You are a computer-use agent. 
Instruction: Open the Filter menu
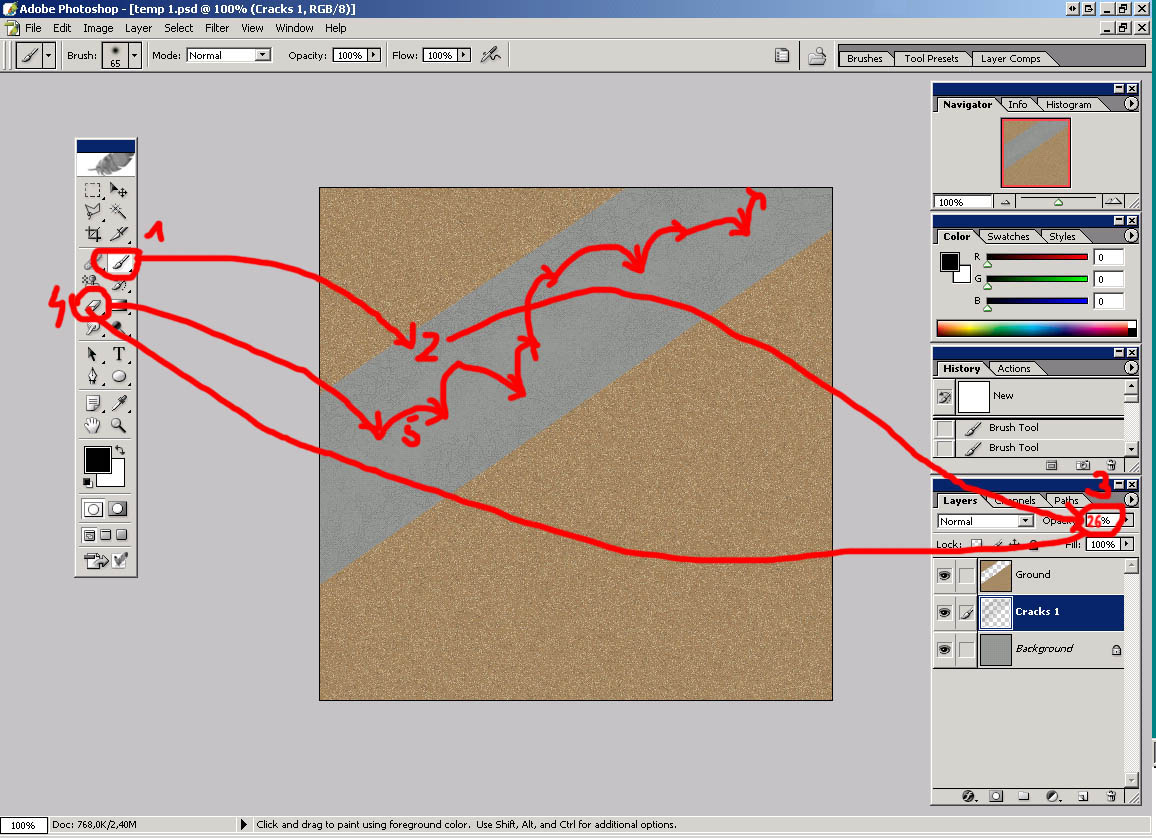click(x=217, y=28)
